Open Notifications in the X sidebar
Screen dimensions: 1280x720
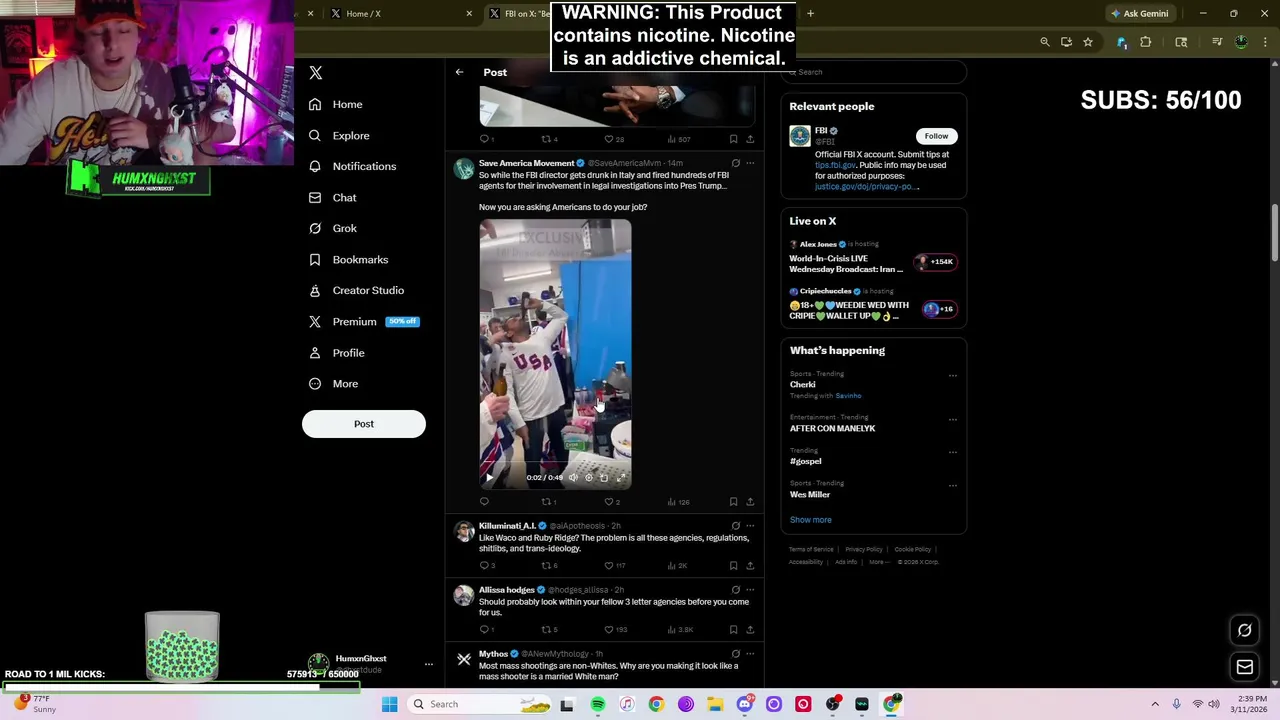[x=353, y=166]
